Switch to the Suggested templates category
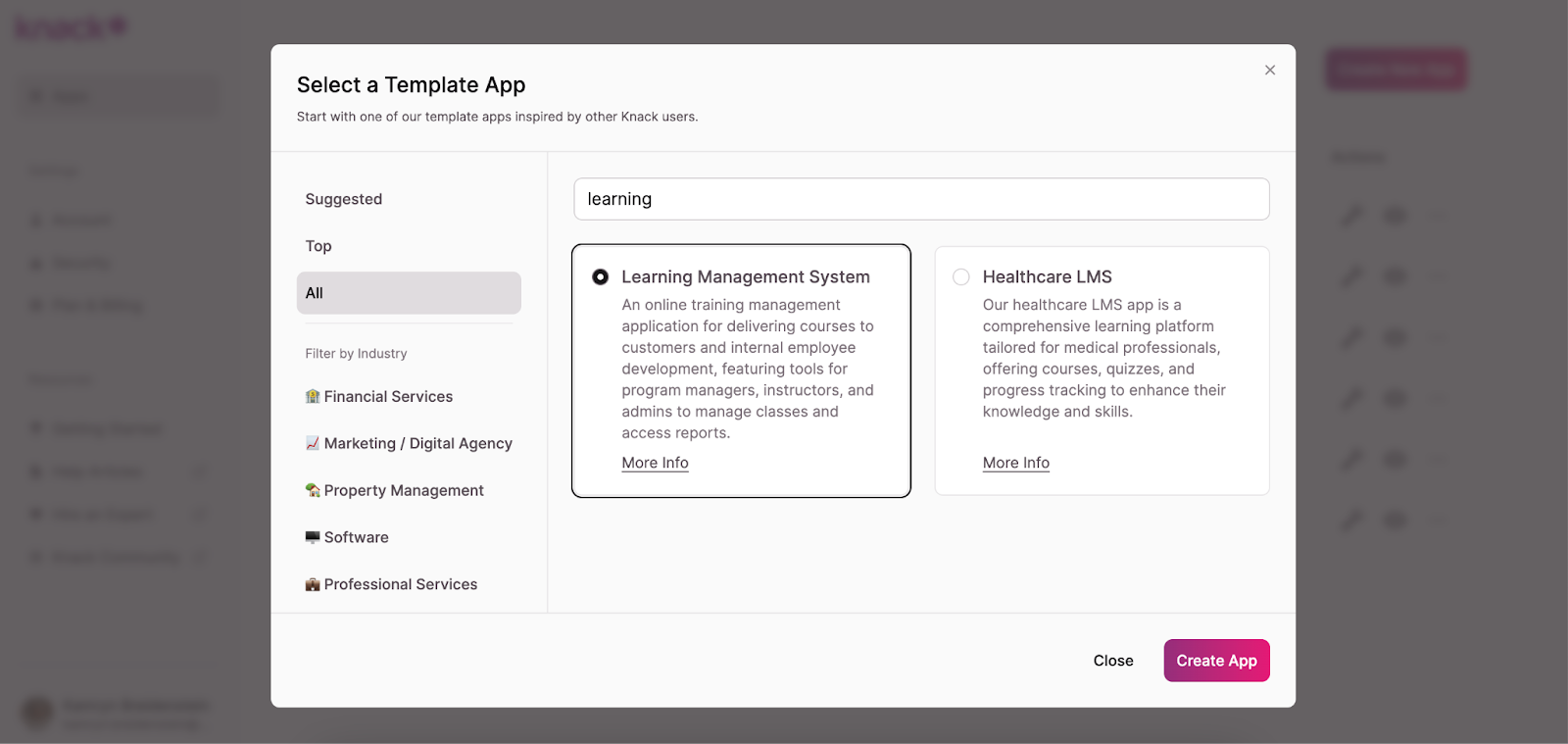Image resolution: width=1568 pixels, height=744 pixels. (x=344, y=199)
